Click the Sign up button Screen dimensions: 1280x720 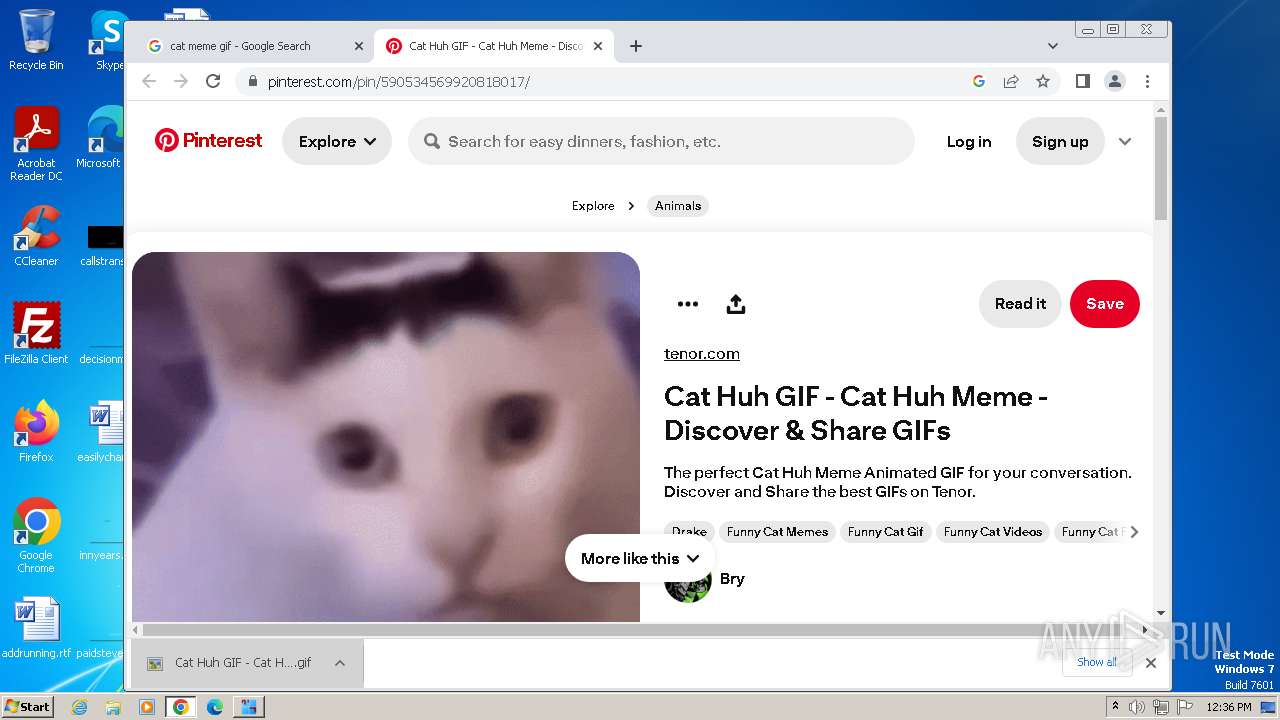[1060, 141]
